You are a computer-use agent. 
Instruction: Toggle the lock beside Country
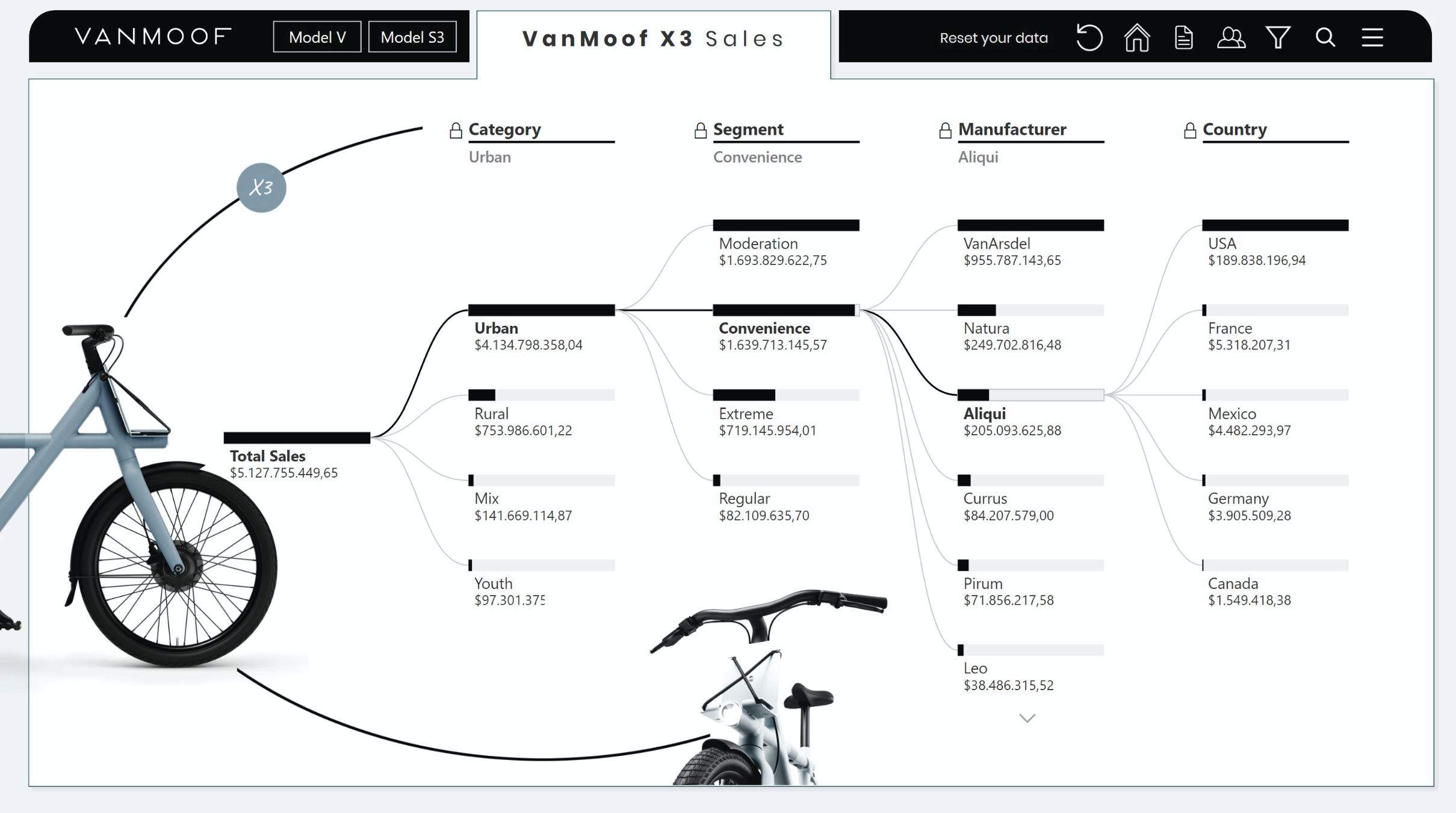(1189, 130)
